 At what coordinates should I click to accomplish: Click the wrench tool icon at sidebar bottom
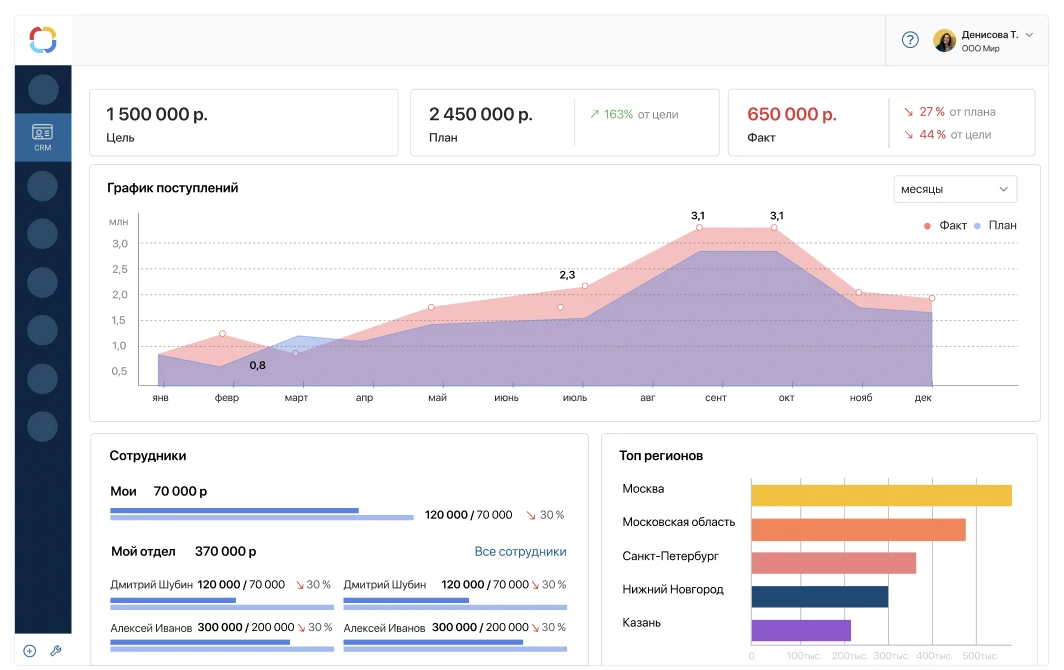tap(58, 650)
